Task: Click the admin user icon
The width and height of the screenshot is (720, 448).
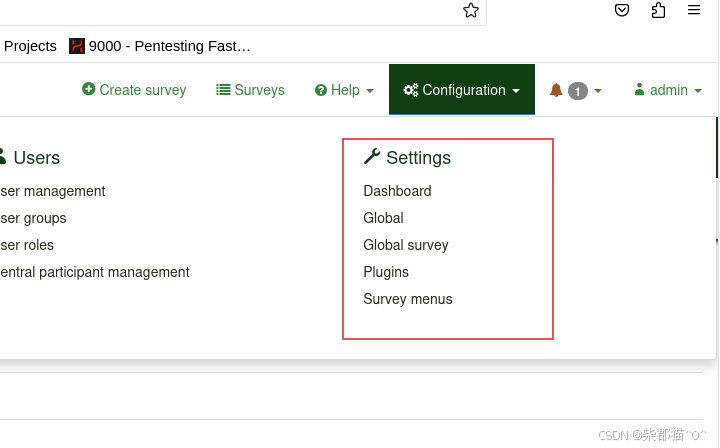Action: [x=639, y=89]
